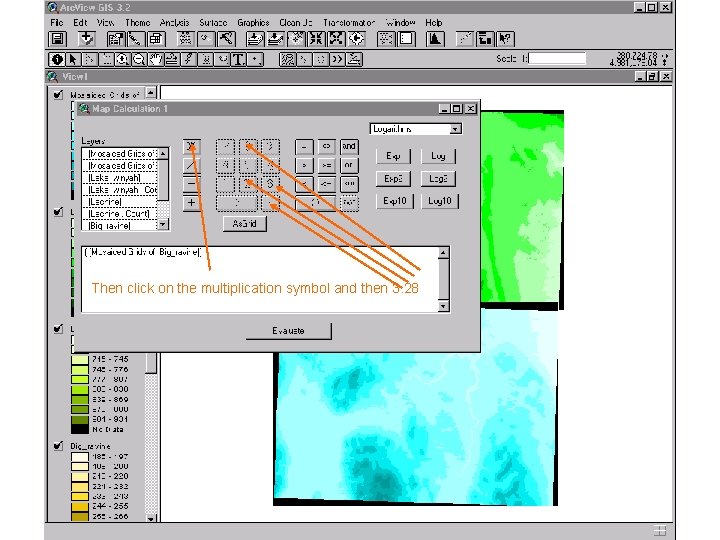Image resolution: width=720 pixels, height=540 pixels.
Task: Click the Add Theme toolbar icon
Action: (86, 39)
